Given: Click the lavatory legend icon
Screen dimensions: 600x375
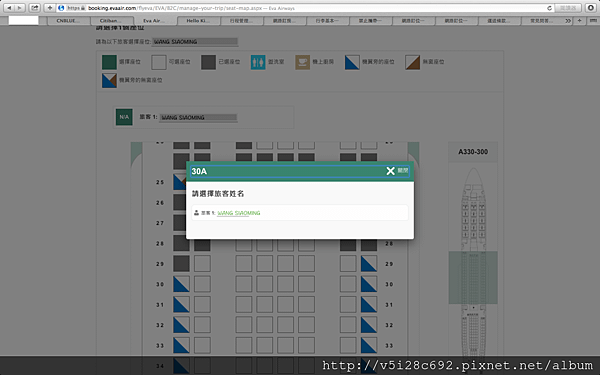Looking at the screenshot, I should pyautogui.click(x=258, y=62).
